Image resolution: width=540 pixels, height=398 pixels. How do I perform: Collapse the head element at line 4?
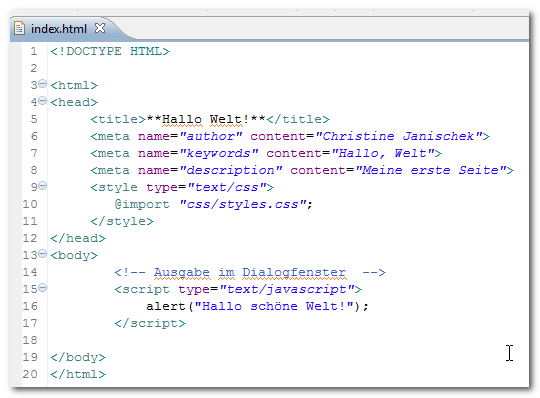tap(42, 101)
